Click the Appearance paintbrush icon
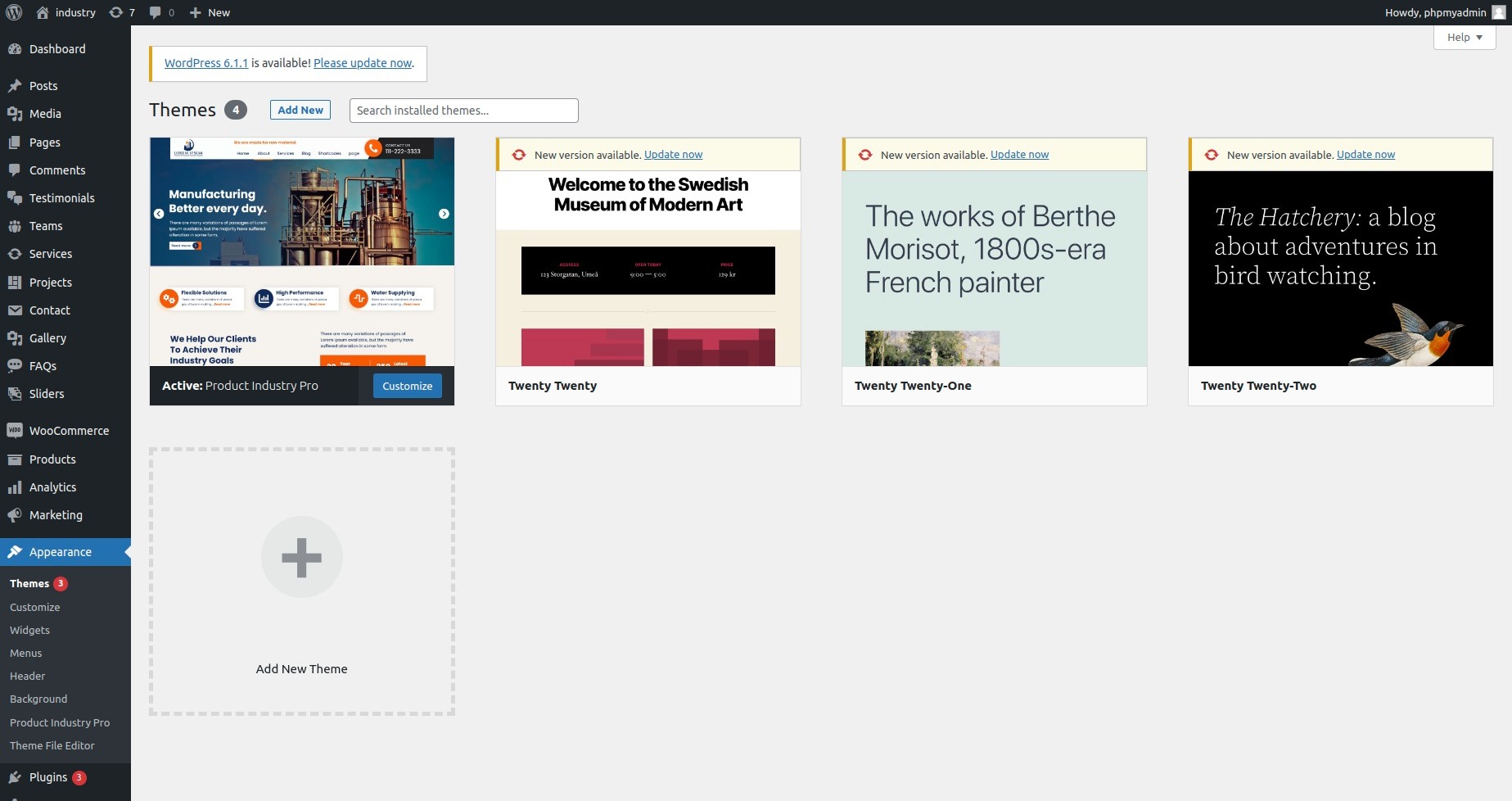 [15, 552]
